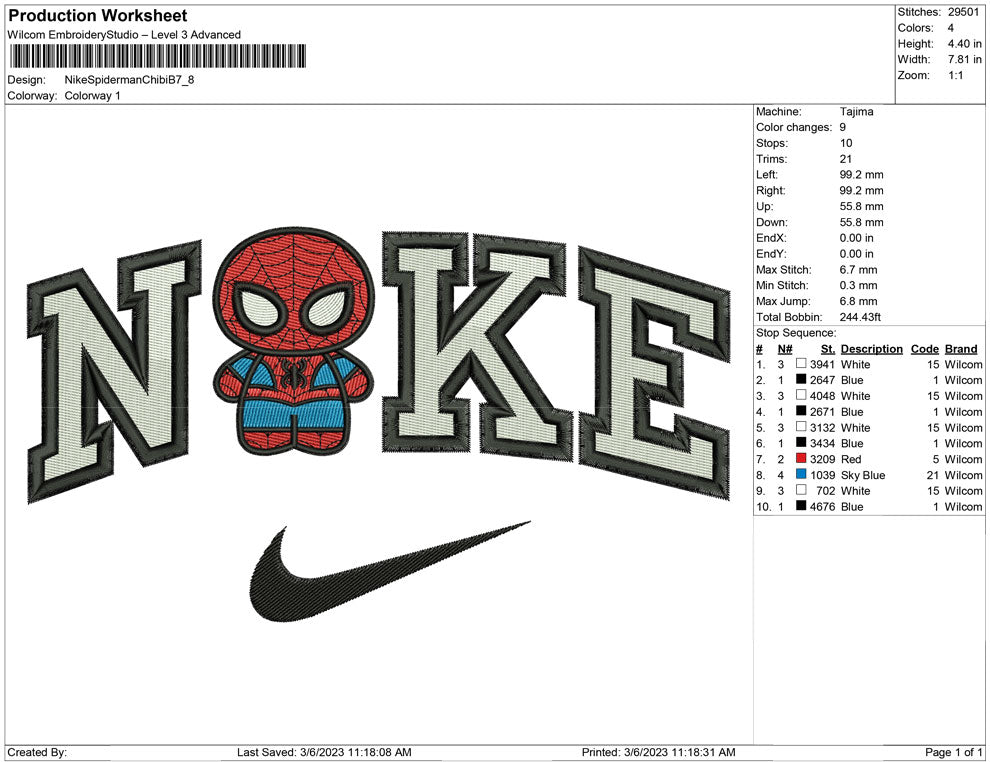Click the 'Stop Sequence:' heading
Viewport: 990px width, 762px height.
tap(796, 333)
